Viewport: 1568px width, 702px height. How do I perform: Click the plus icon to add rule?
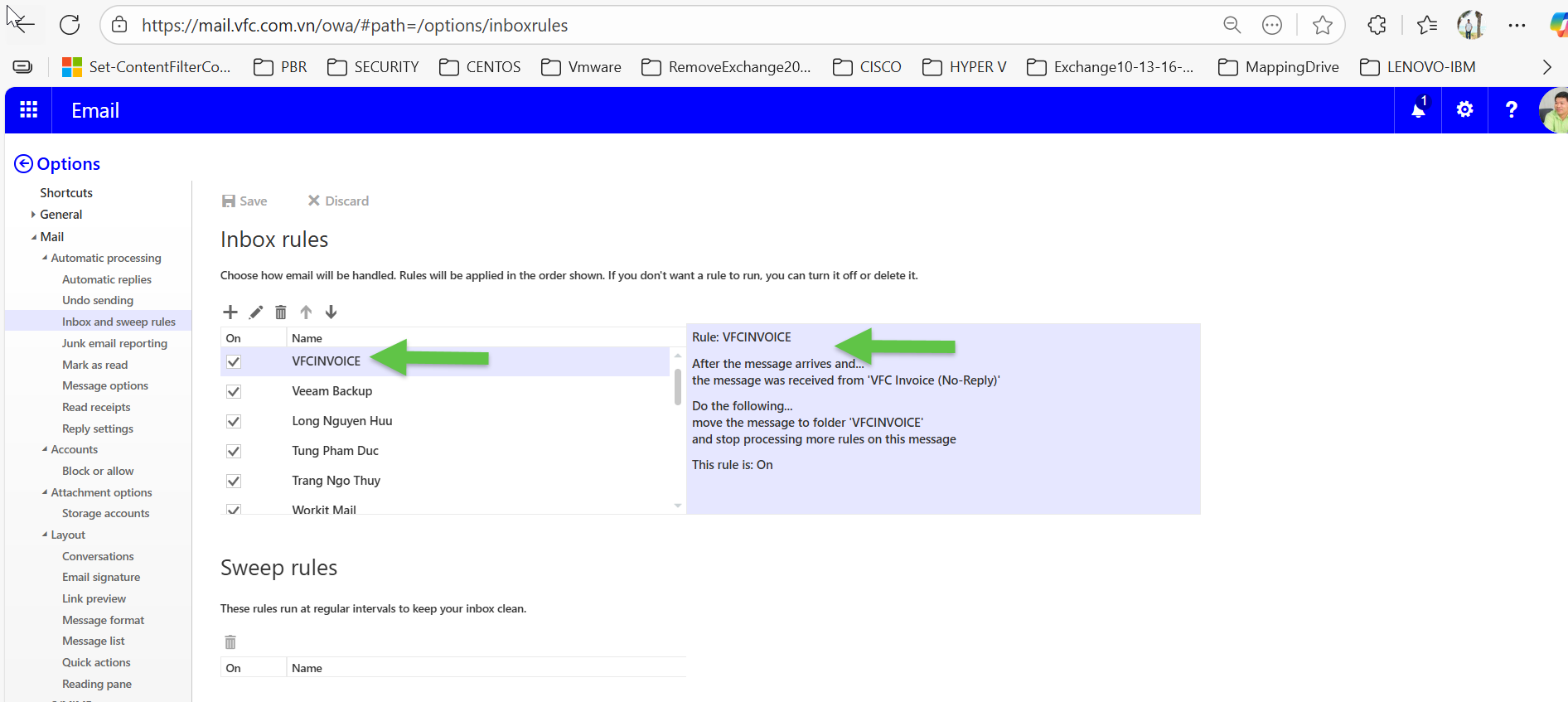230,312
